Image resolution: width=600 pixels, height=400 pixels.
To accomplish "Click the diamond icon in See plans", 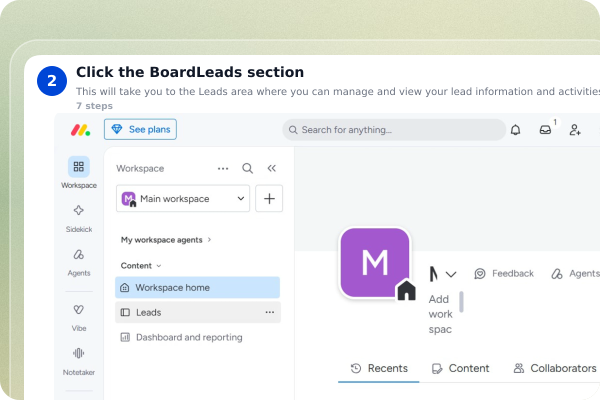I will [117, 129].
